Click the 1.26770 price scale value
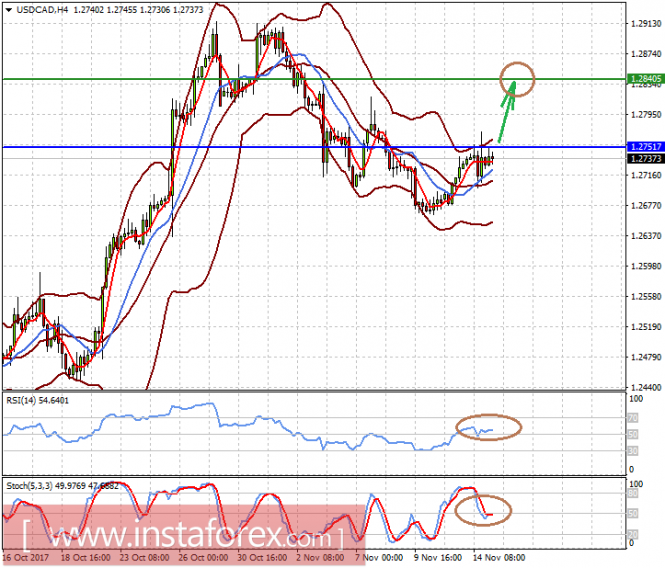Viewport: 665px width, 568px height. pyautogui.click(x=646, y=206)
